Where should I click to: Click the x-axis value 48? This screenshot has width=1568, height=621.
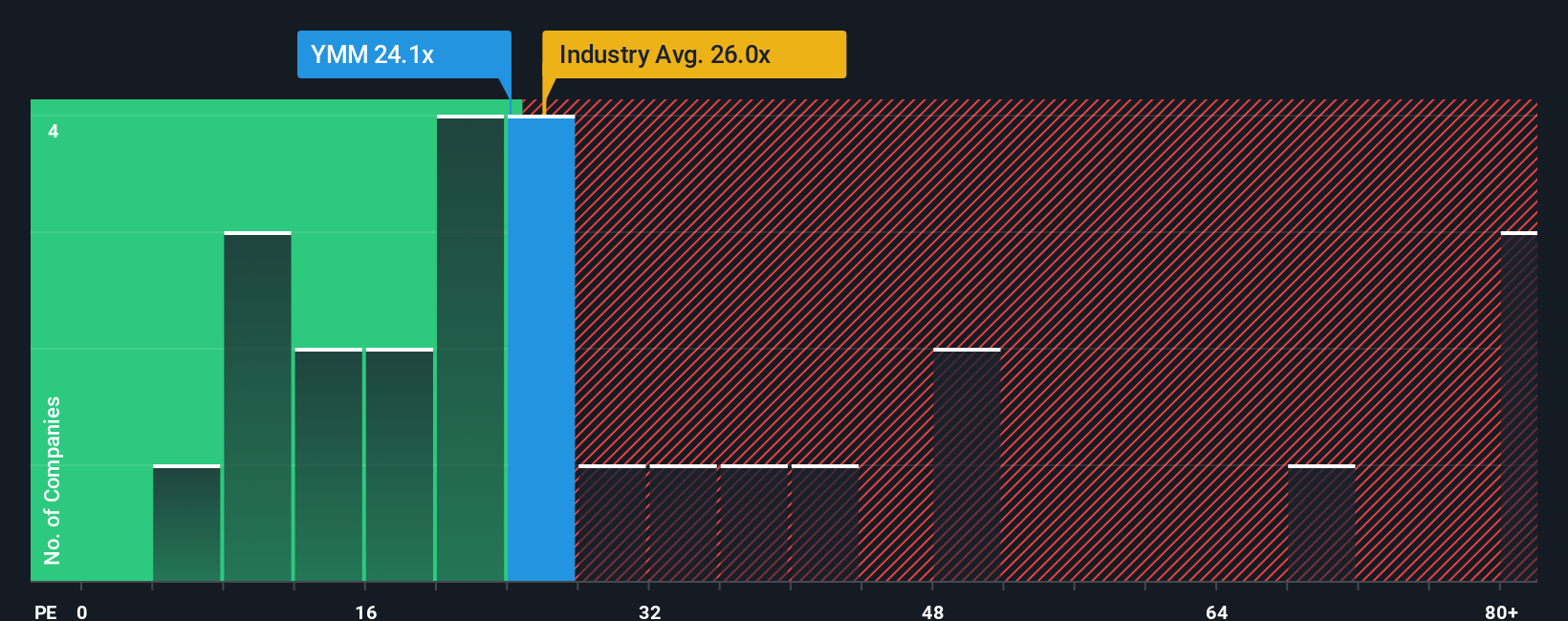point(933,611)
